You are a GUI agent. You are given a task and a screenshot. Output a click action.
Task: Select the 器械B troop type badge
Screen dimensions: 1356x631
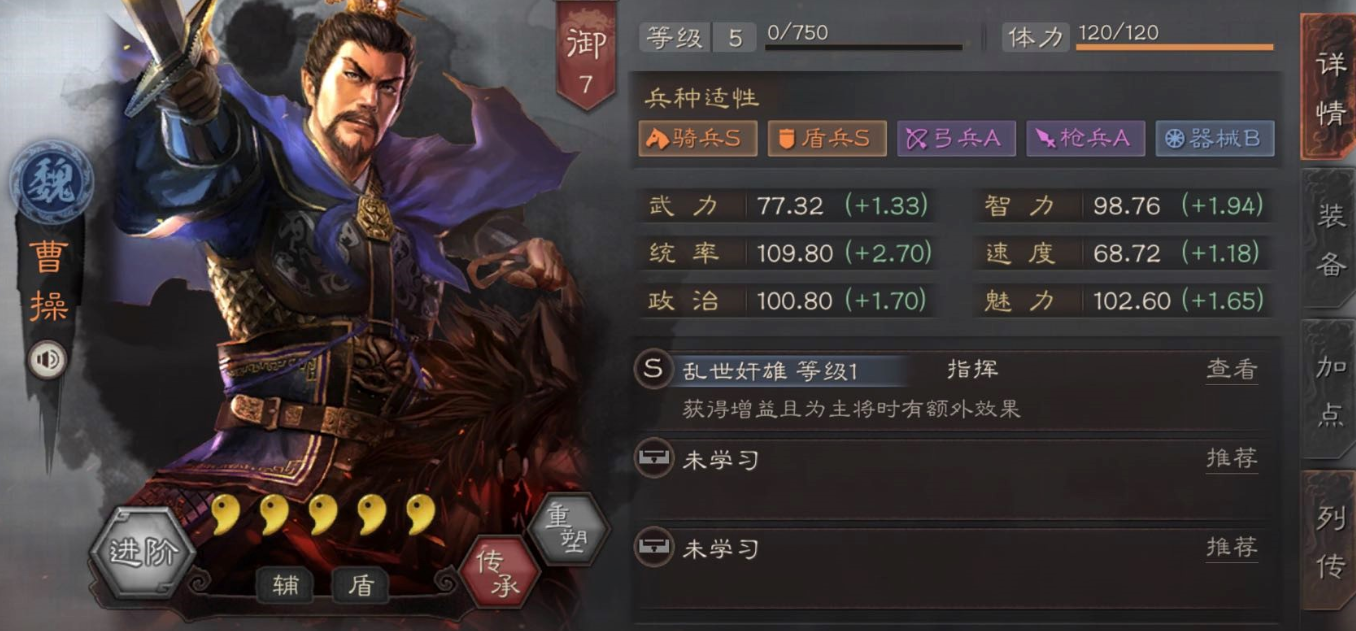point(1215,139)
